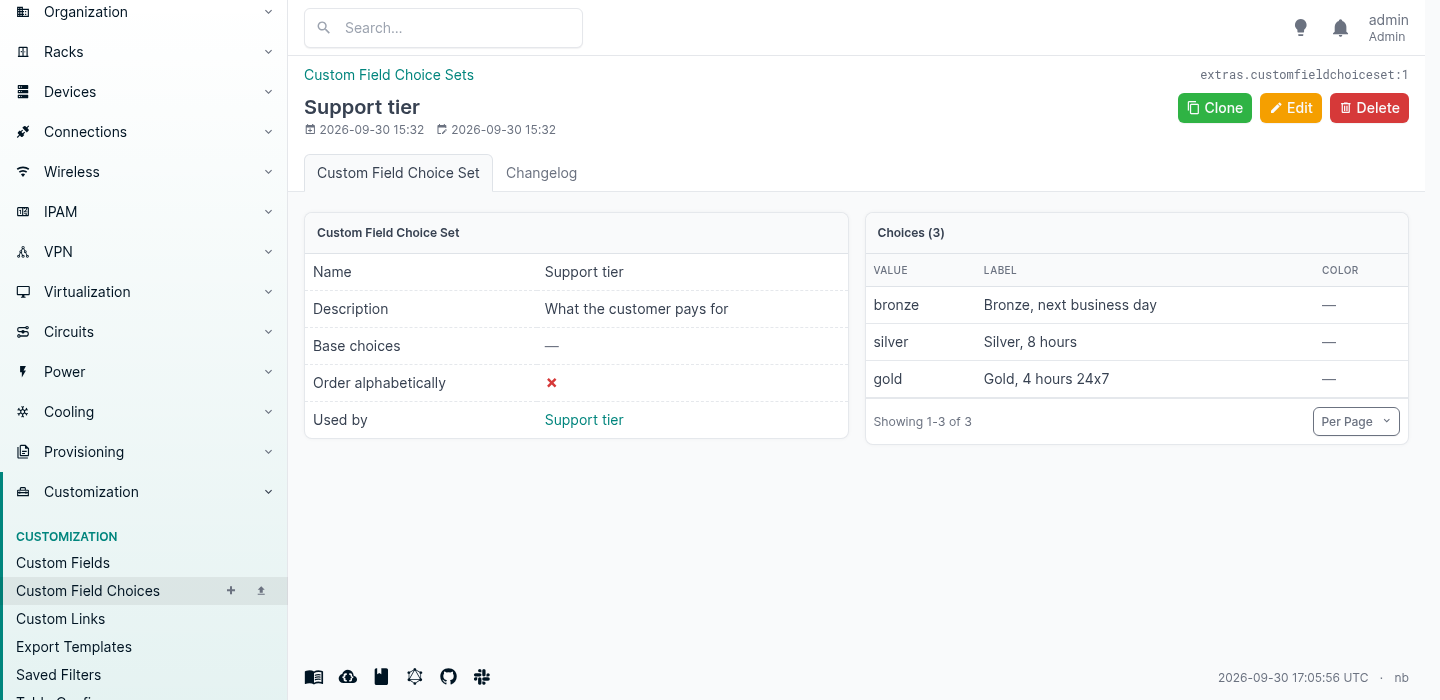Viewport: 1440px width, 700px height.
Task: Click the Organization building icon in sidebar
Action: tap(23, 12)
